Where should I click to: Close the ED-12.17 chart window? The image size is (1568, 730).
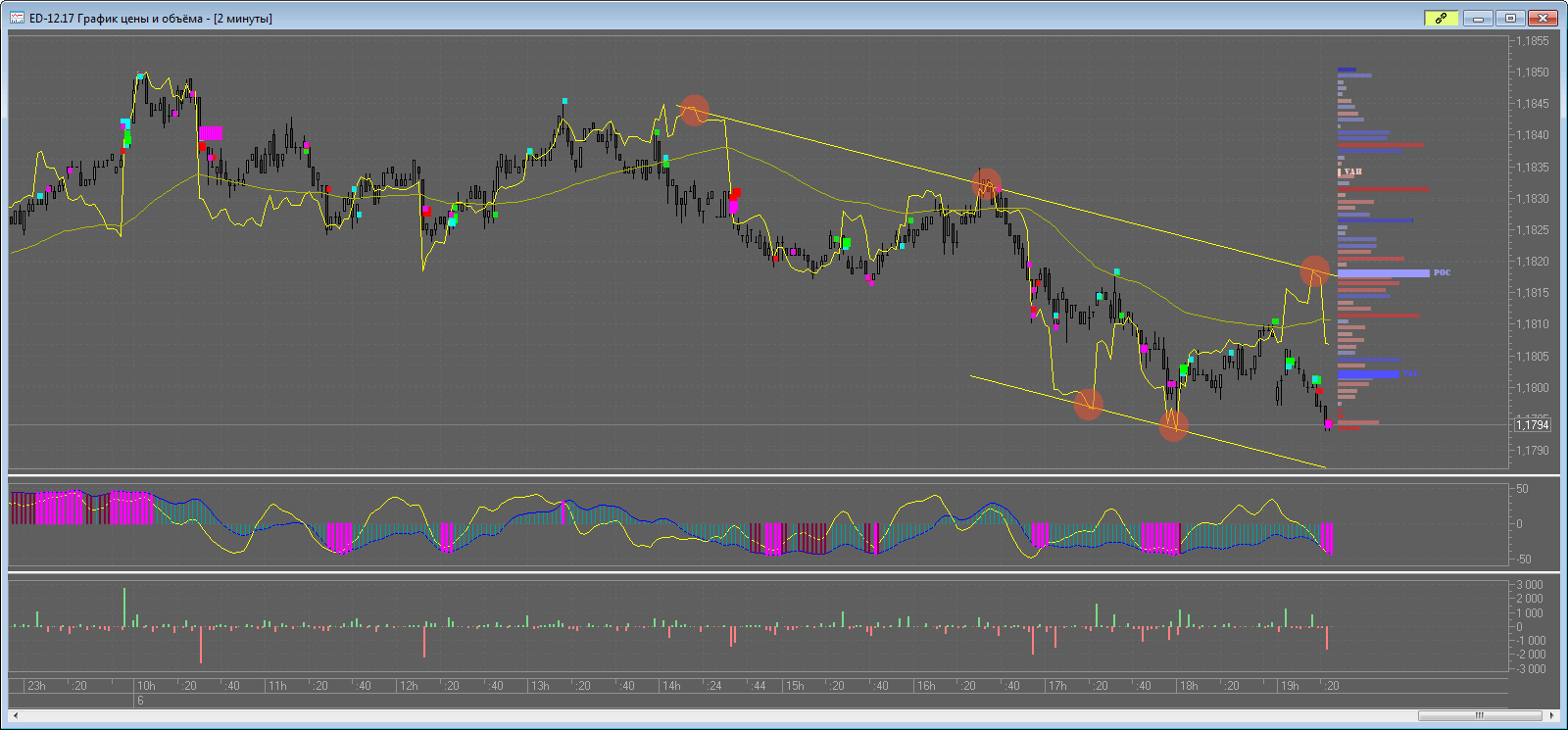point(1543,18)
